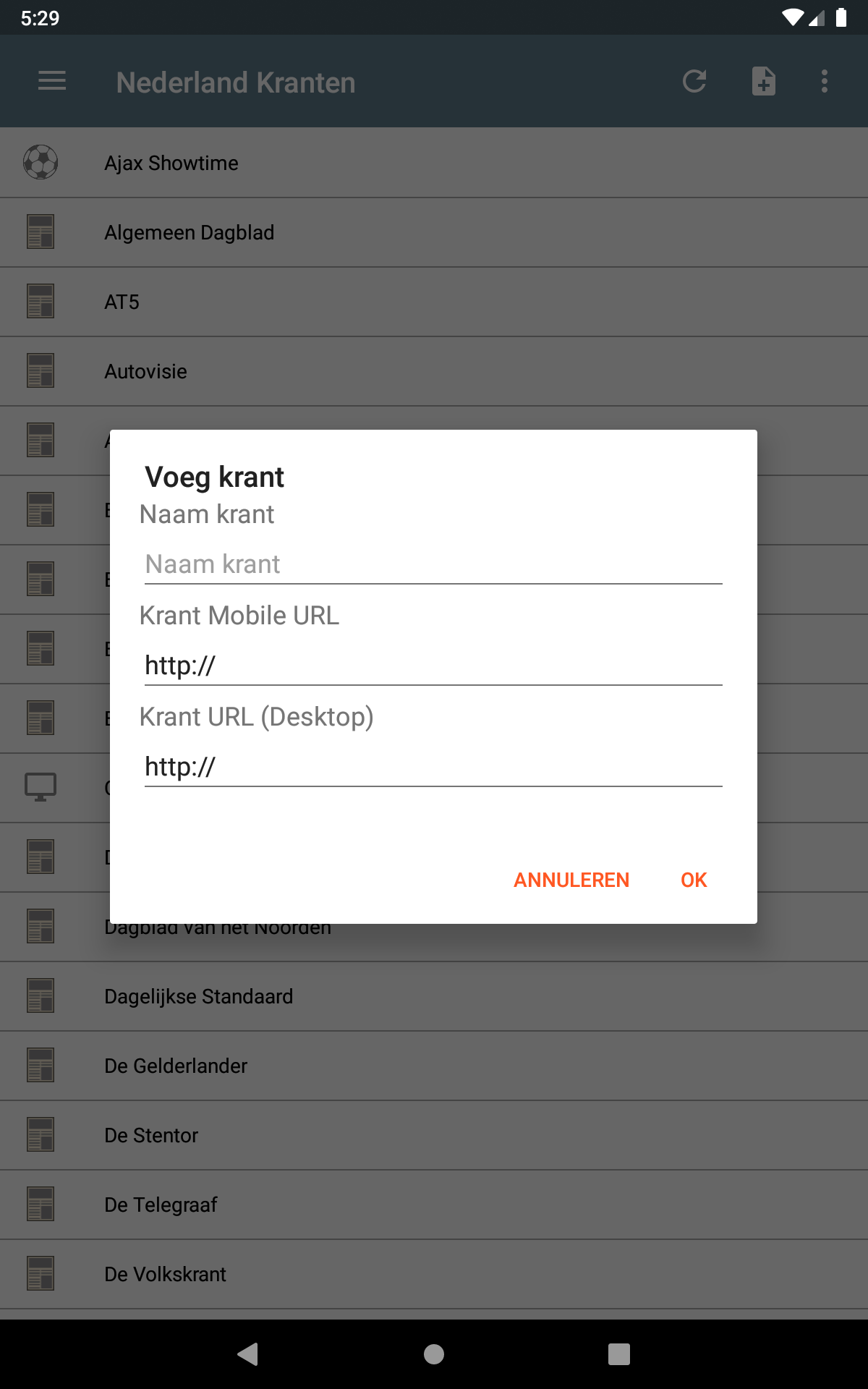868x1389 pixels.
Task: Open the three-dot overflow menu
Action: [x=825, y=81]
